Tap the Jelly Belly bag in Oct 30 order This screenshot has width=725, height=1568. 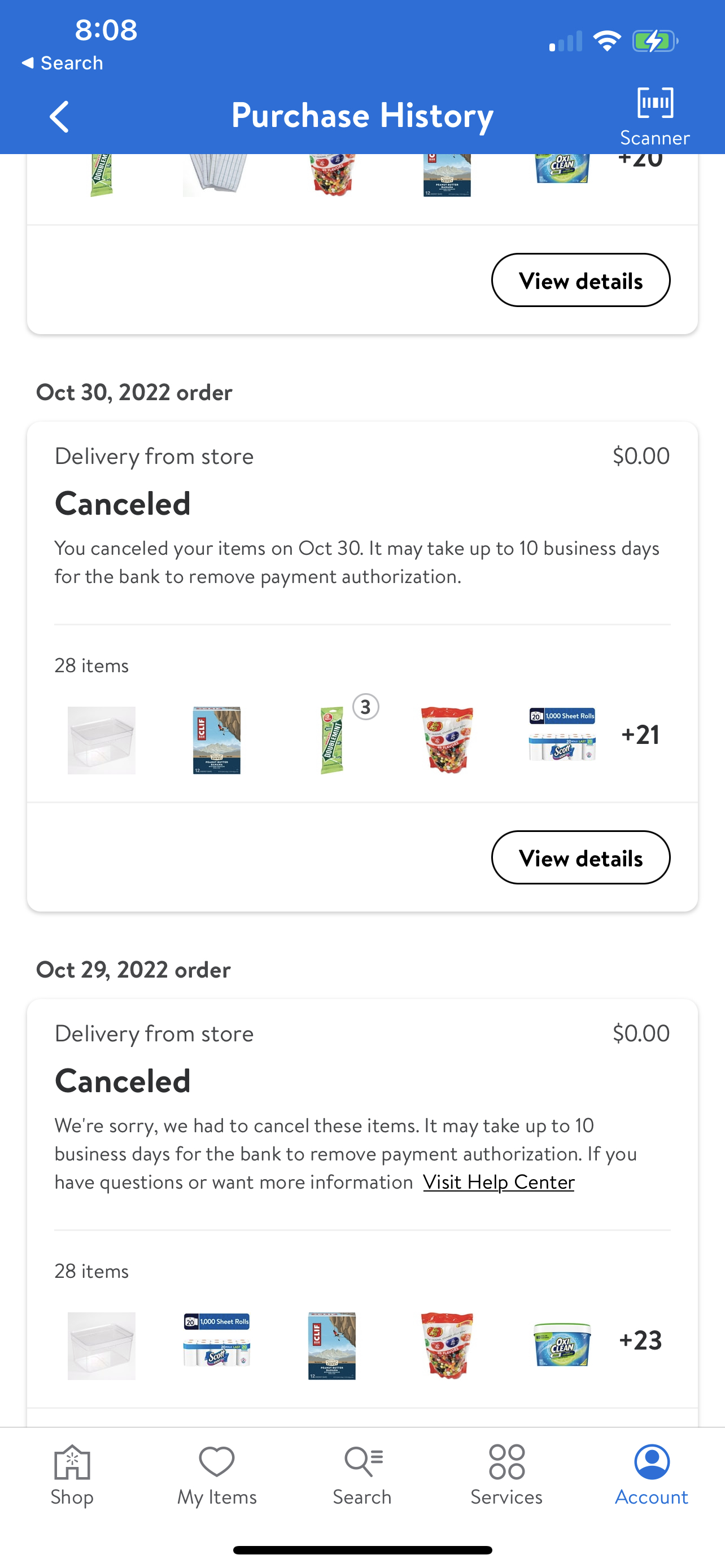click(447, 739)
